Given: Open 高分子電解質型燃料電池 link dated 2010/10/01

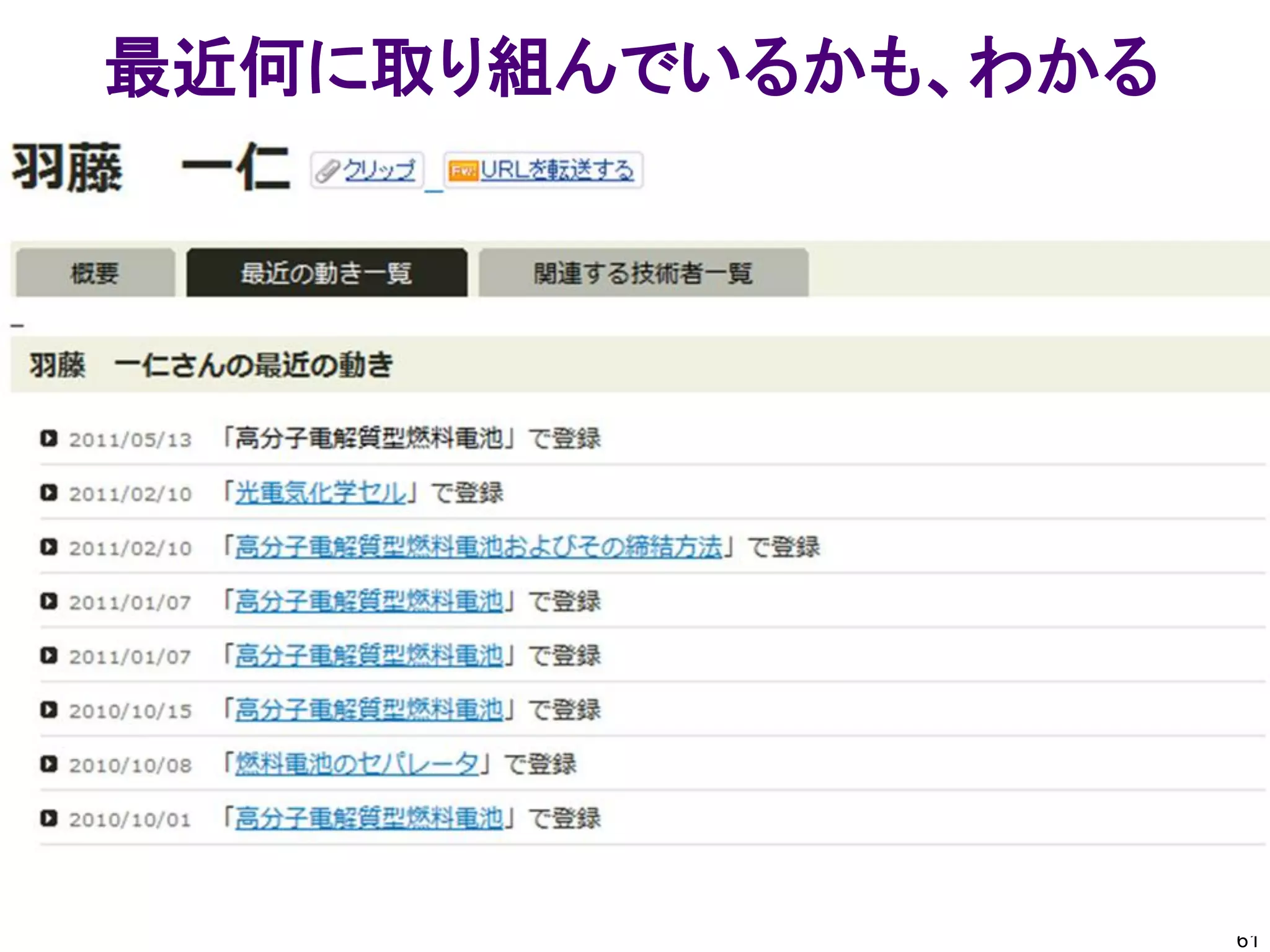Looking at the screenshot, I should click(369, 818).
